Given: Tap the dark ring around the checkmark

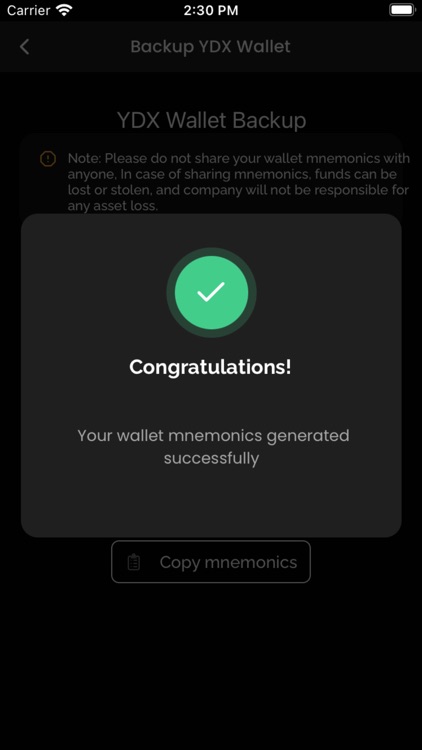Looking at the screenshot, I should [x=211, y=252].
